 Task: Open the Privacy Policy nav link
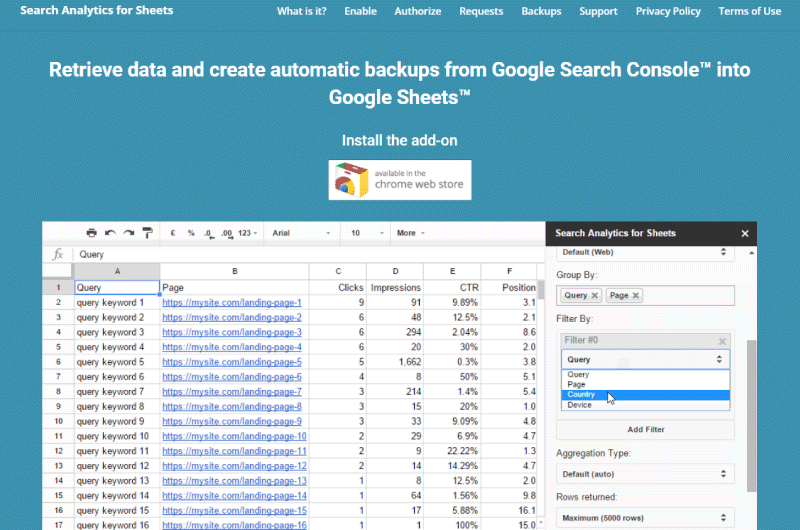[x=668, y=11]
